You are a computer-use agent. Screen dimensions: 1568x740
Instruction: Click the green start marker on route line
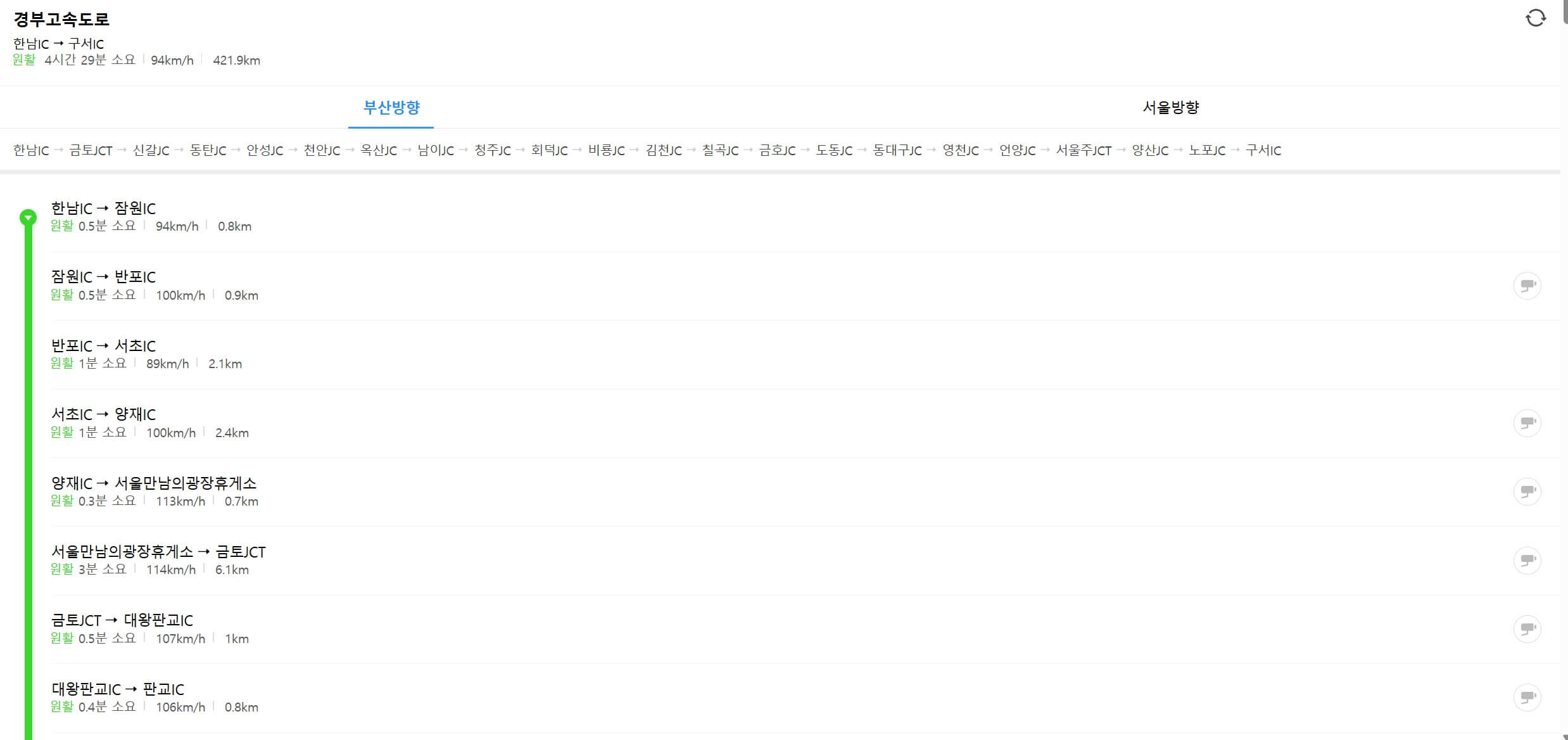click(28, 218)
